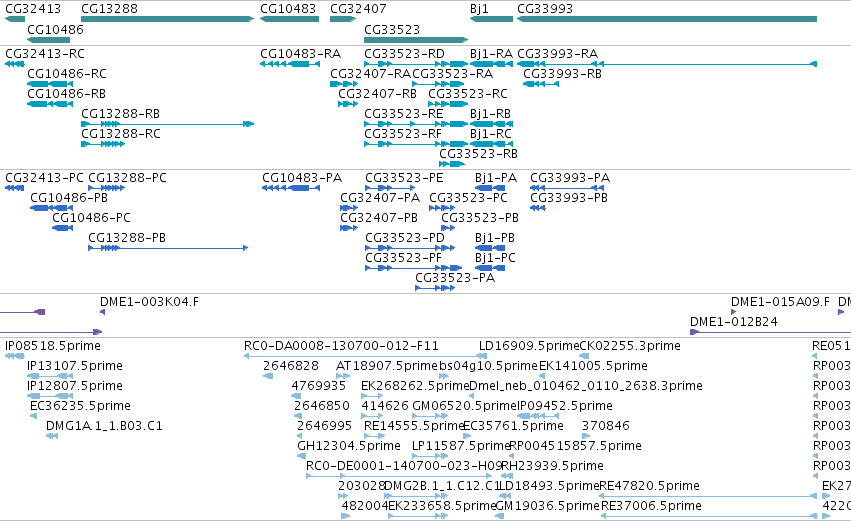Click EST label RE37006.5prime

click(x=651, y=507)
